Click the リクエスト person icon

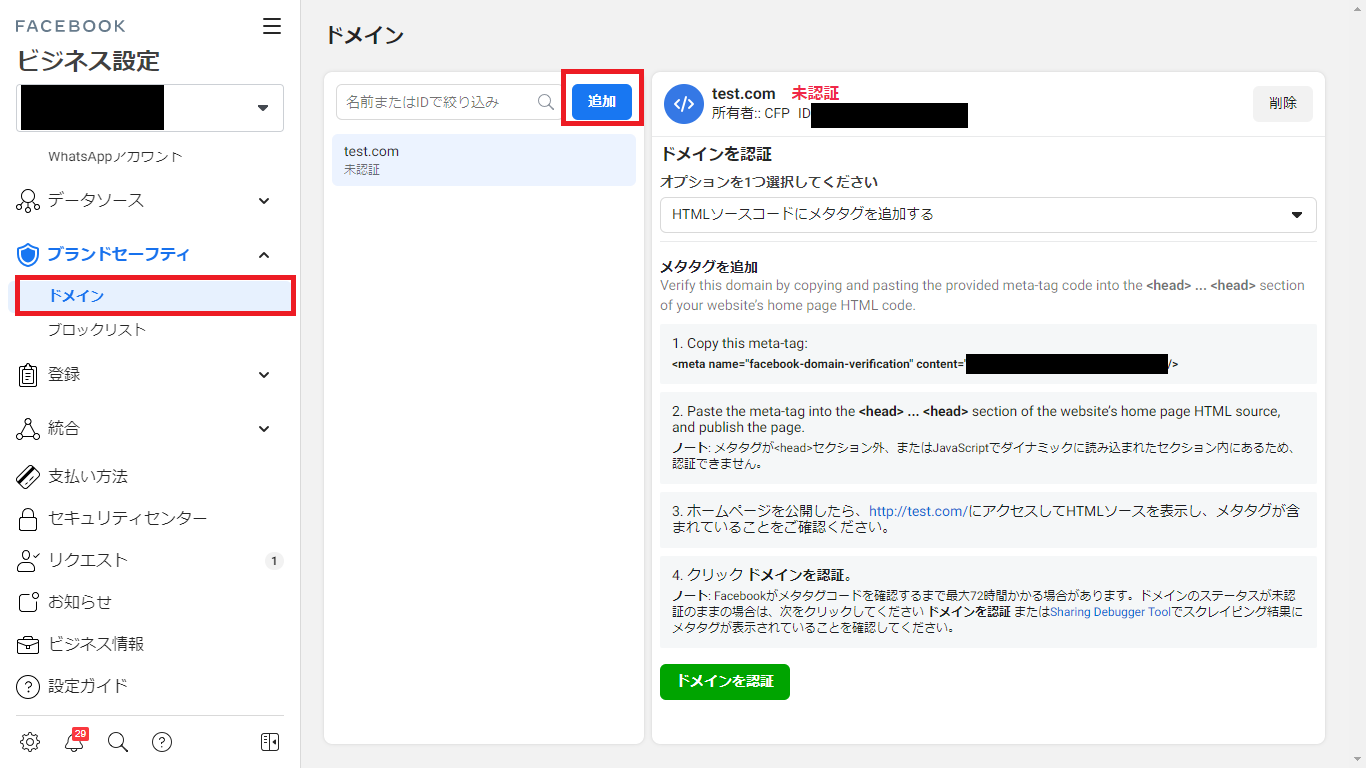[x=28, y=561]
